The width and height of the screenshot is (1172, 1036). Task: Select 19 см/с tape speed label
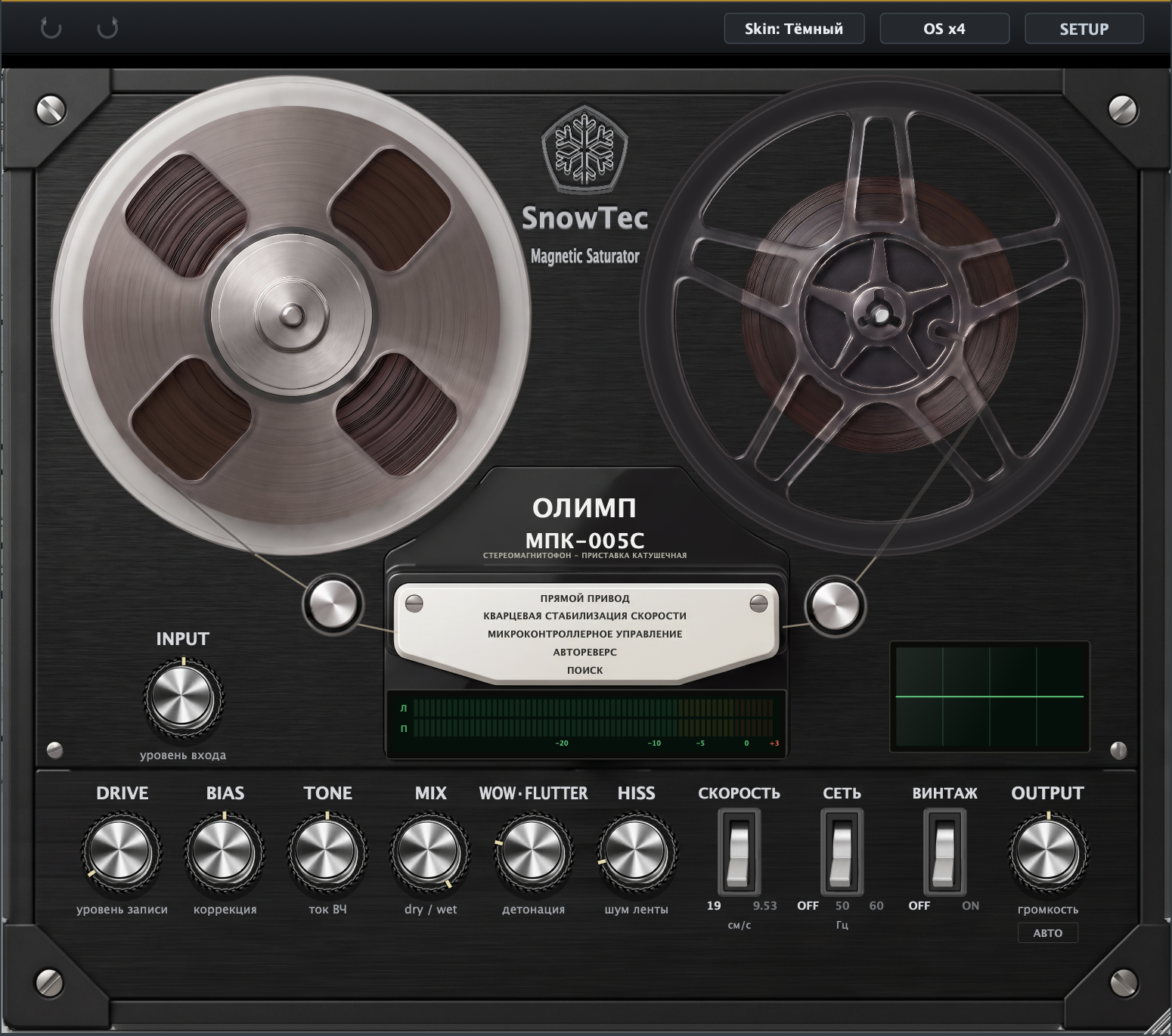(714, 906)
